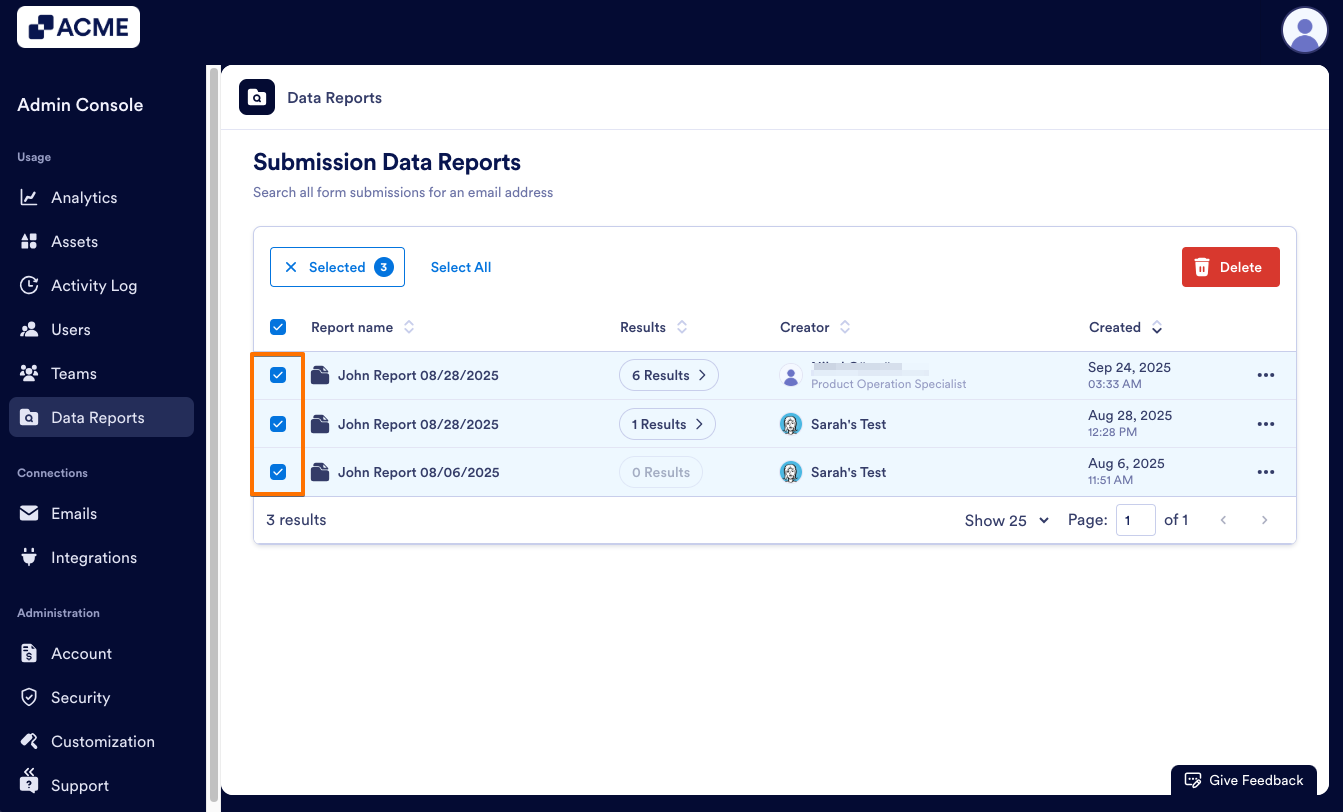Click the X icon in Selected button
This screenshot has height=812, width=1343.
point(291,267)
